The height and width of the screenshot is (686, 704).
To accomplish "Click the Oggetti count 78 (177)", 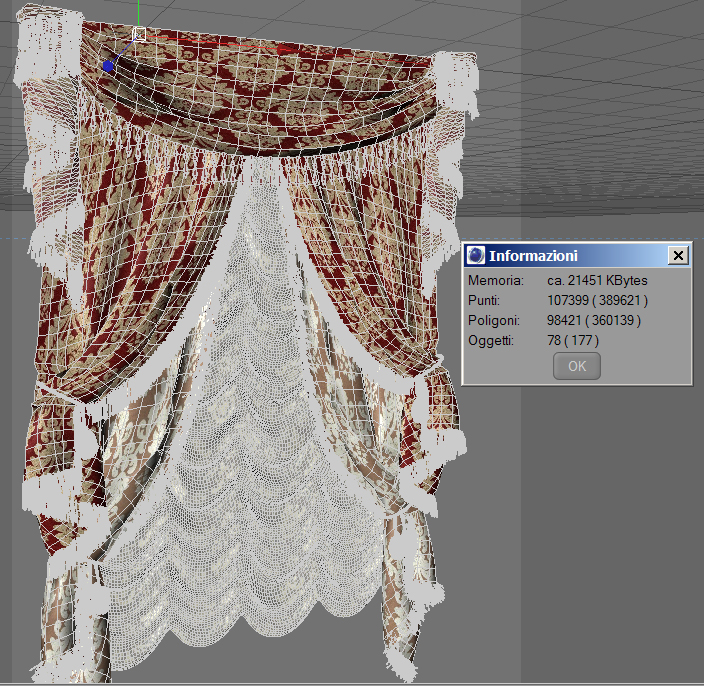I will (x=572, y=340).
